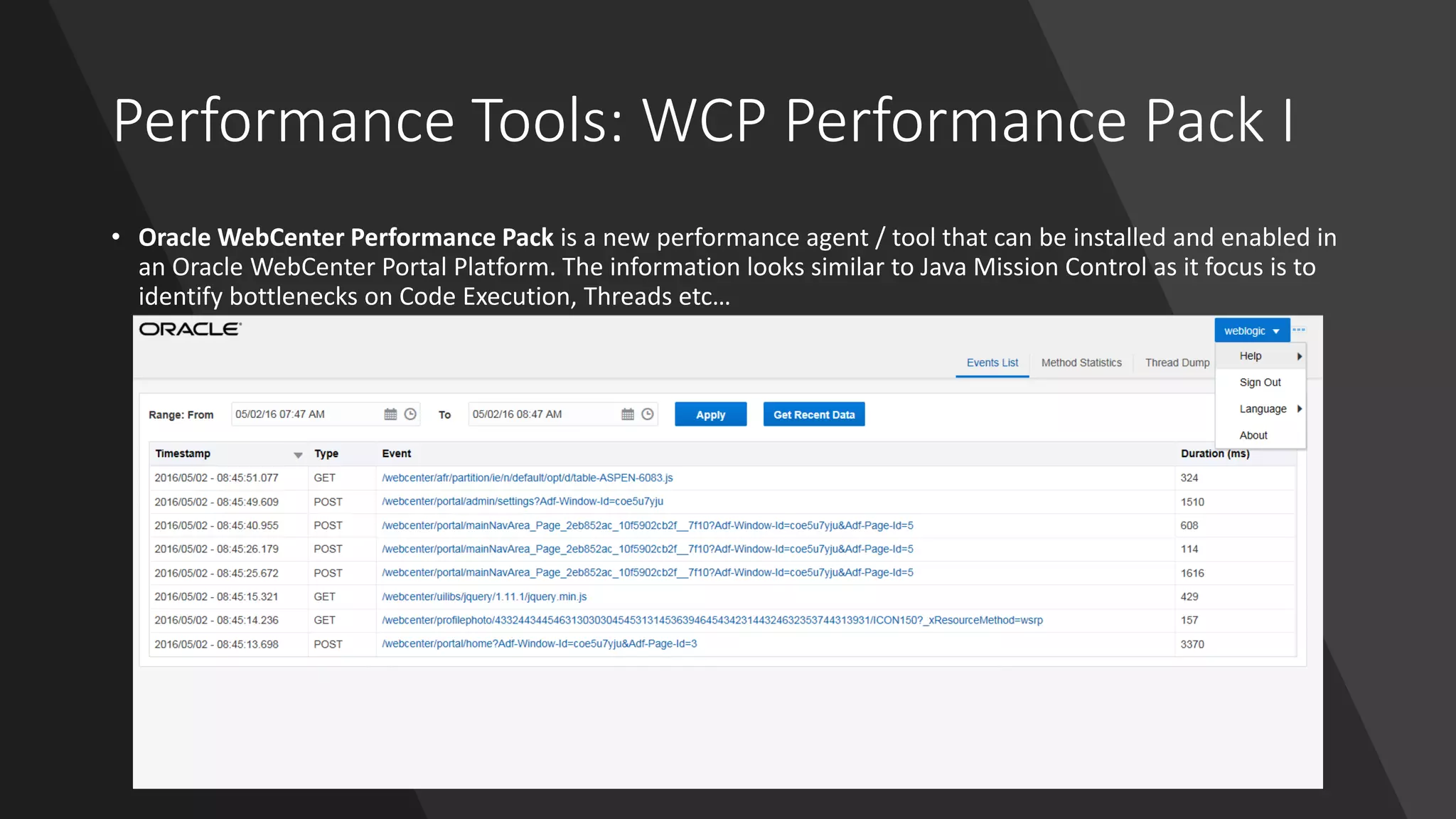The height and width of the screenshot is (819, 1456).
Task: Click duration value 324
Action: [1189, 478]
